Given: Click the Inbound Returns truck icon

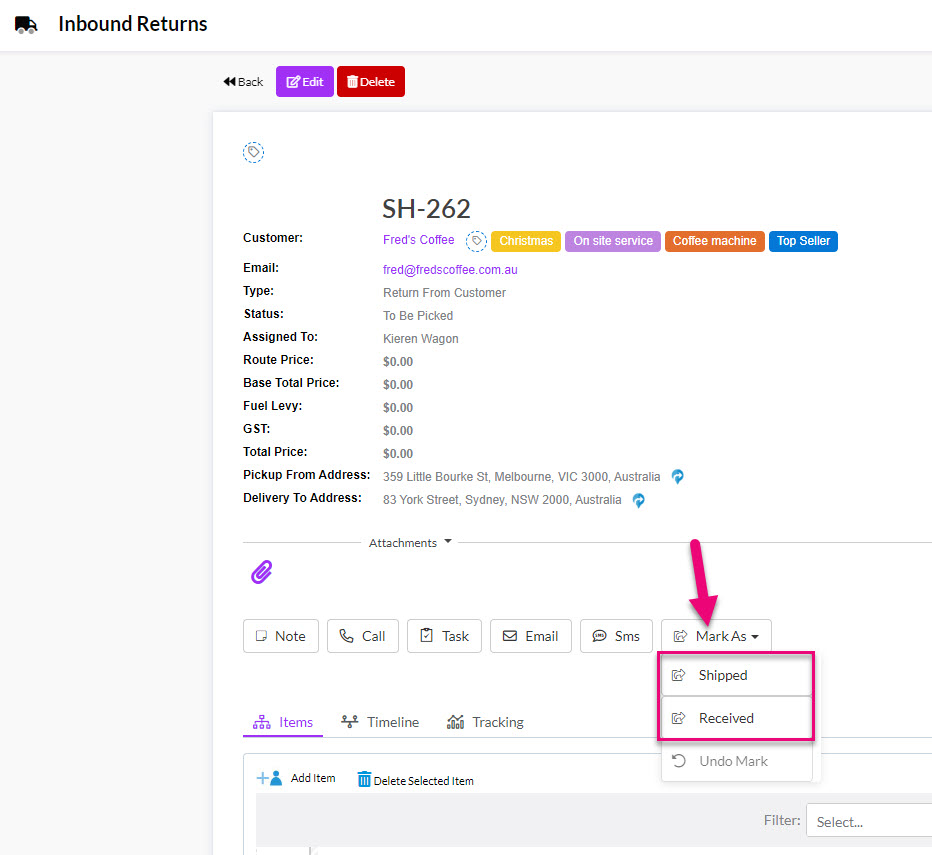Looking at the screenshot, I should click(x=26, y=24).
